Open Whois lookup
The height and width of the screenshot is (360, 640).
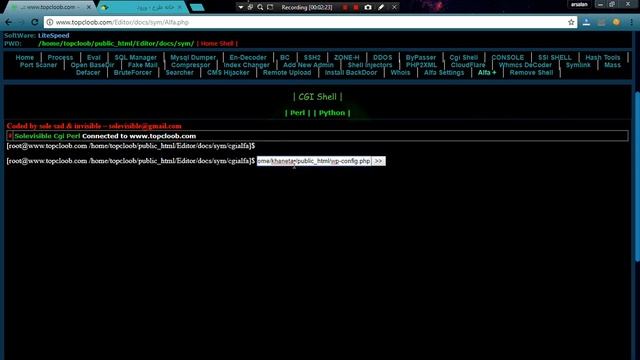pyautogui.click(x=400, y=73)
